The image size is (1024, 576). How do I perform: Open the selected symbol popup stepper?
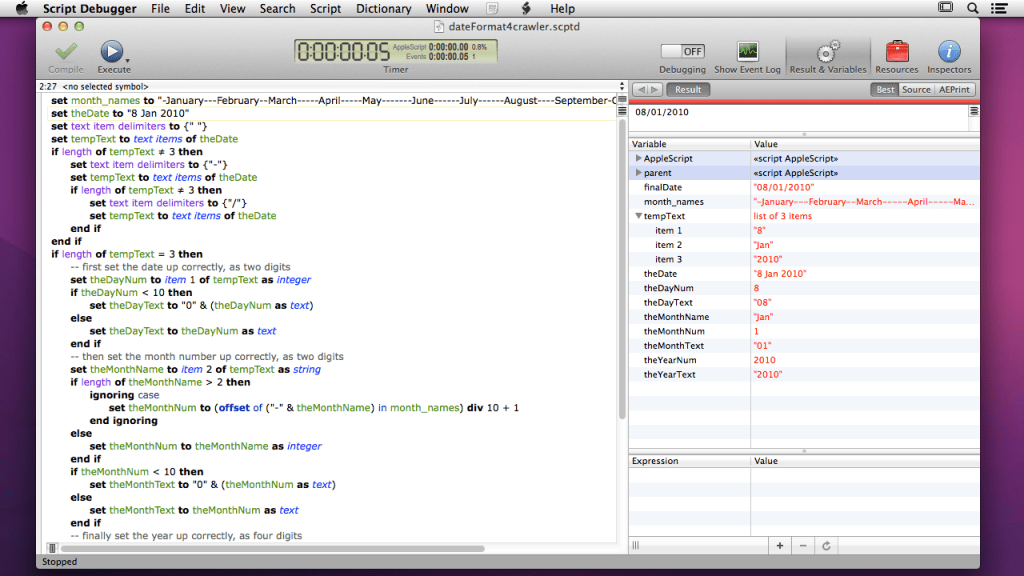[622, 86]
